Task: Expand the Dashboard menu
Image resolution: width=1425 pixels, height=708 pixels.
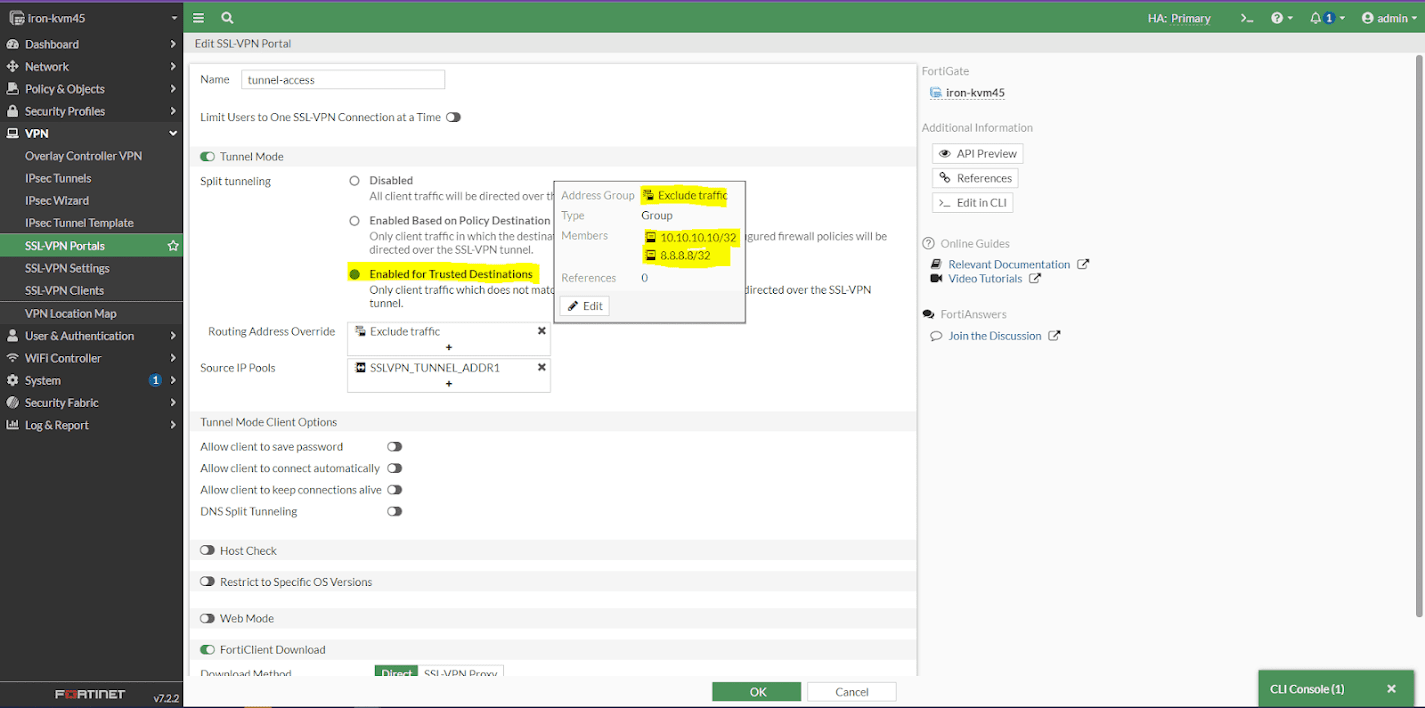Action: point(92,44)
